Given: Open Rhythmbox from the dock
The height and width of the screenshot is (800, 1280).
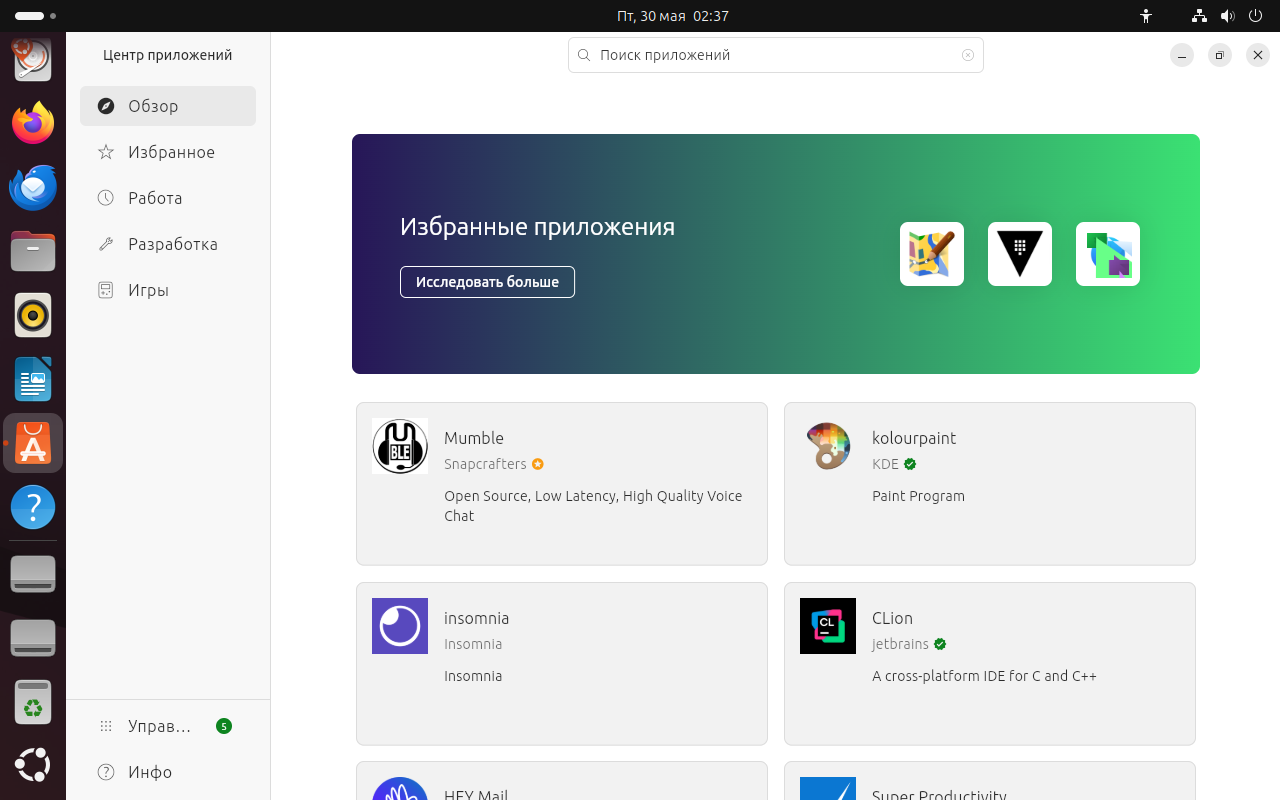Looking at the screenshot, I should pyautogui.click(x=33, y=315).
